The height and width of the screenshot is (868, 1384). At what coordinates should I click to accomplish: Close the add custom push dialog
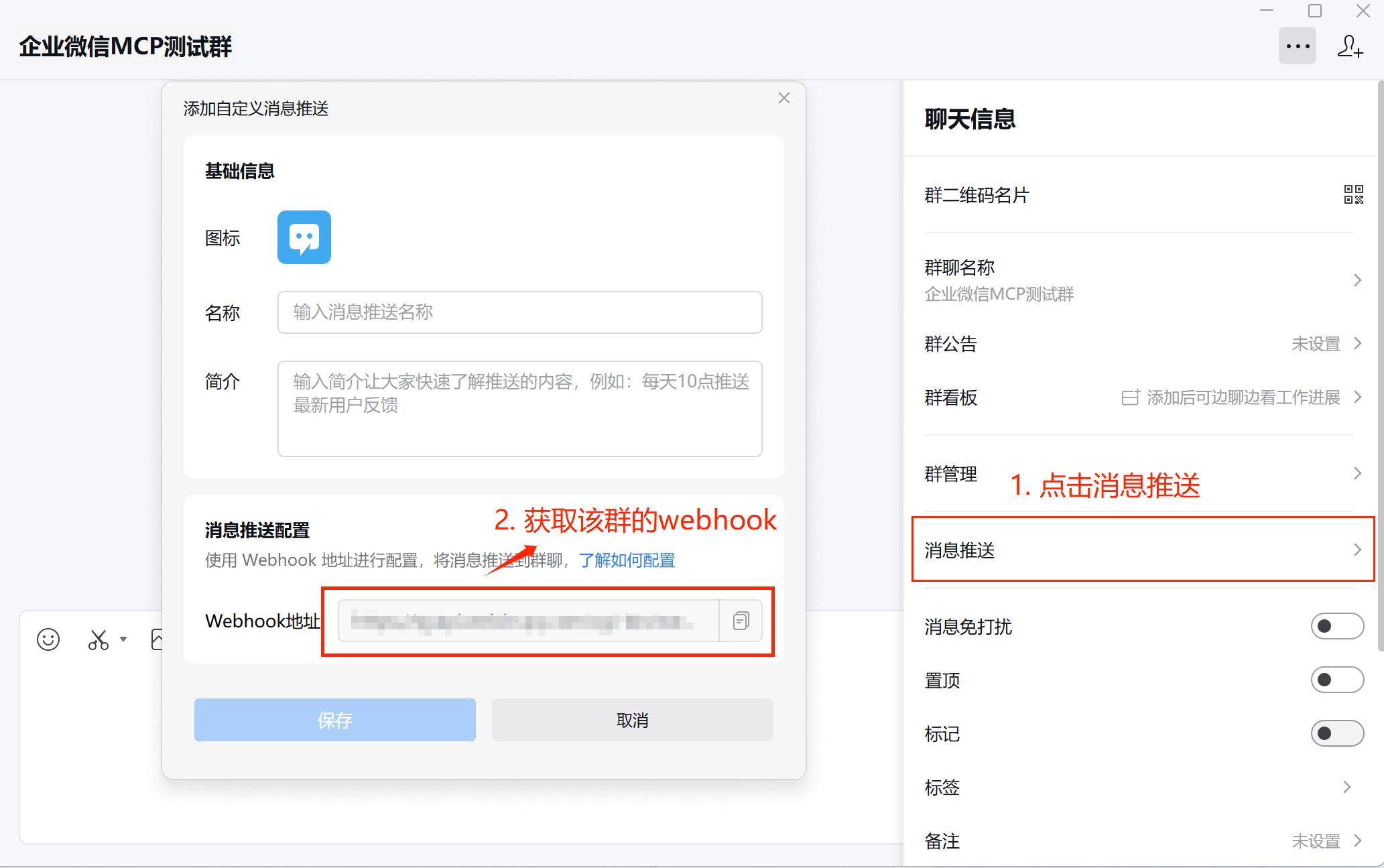click(x=784, y=98)
